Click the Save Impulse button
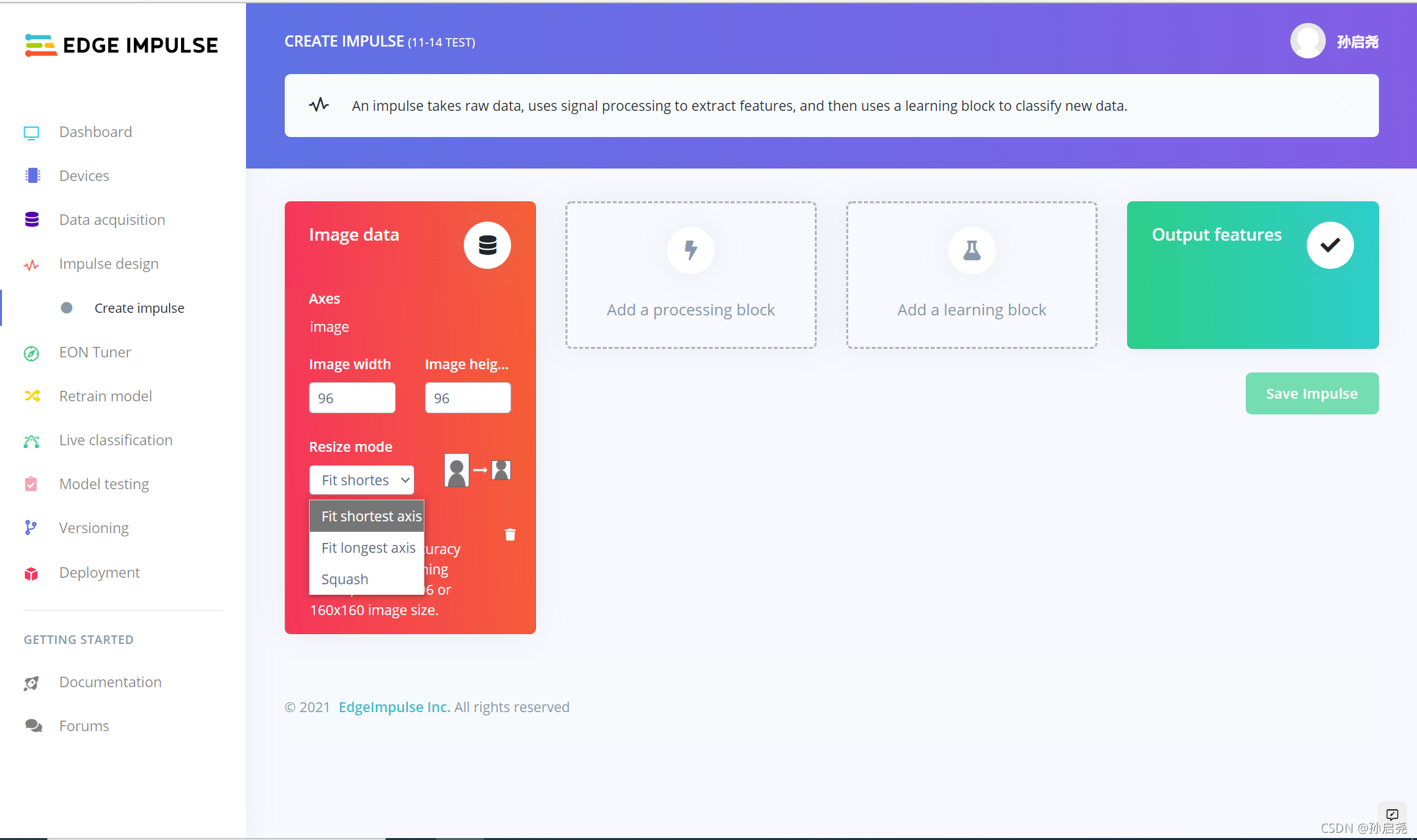 (1311, 393)
